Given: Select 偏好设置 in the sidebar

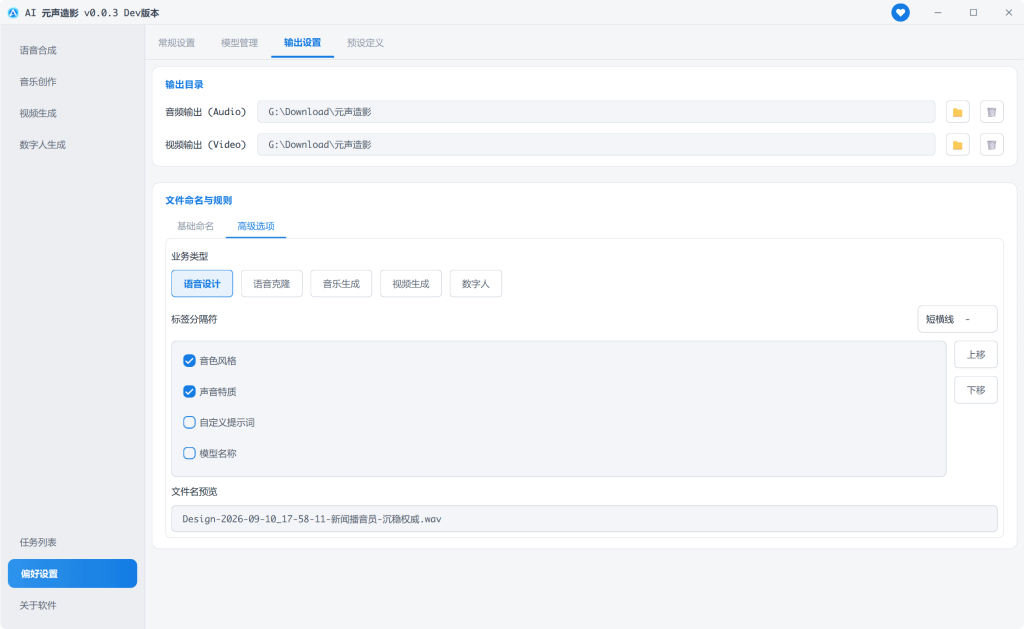Looking at the screenshot, I should click(x=72, y=573).
